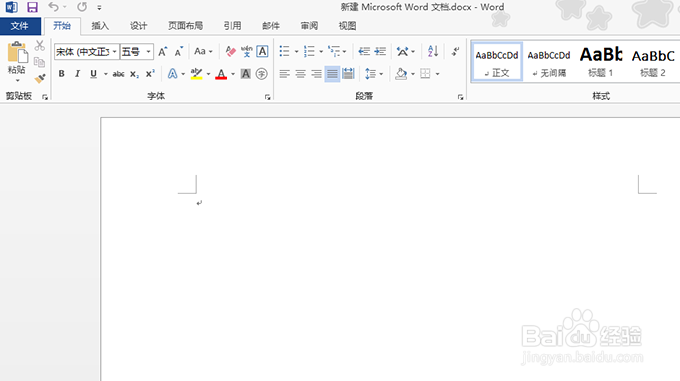This screenshot has height=381, width=680.
Task: Click the Cut scissors icon
Action: click(40, 45)
